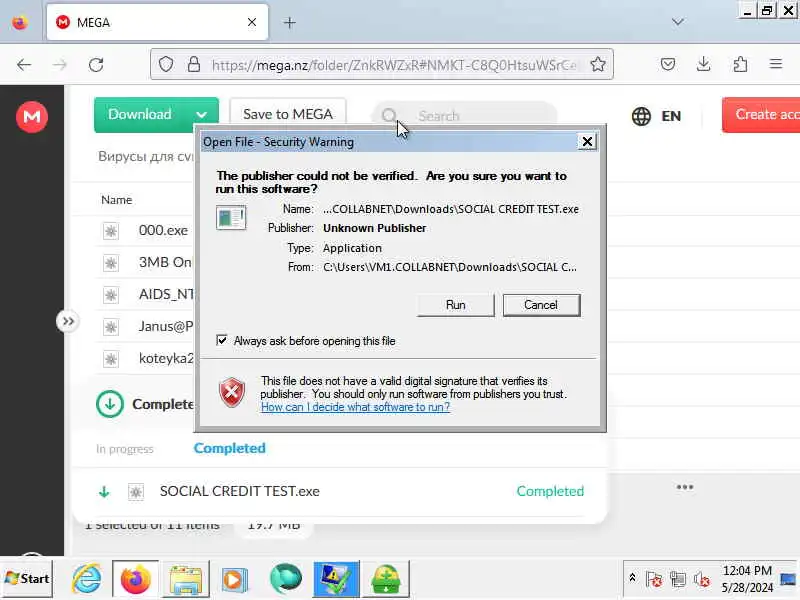
Task: Click SOCIAL CREDIT TEST.exe transfer row
Action: click(x=339, y=491)
